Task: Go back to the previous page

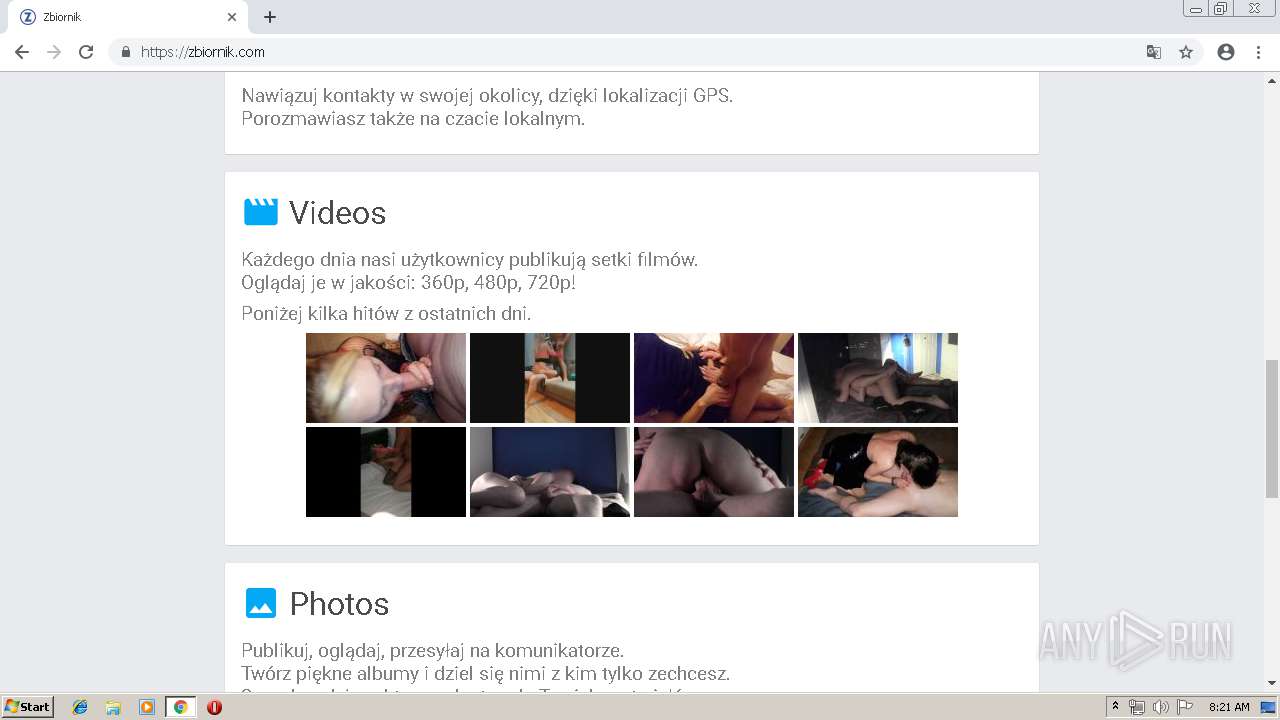Action: [x=22, y=52]
